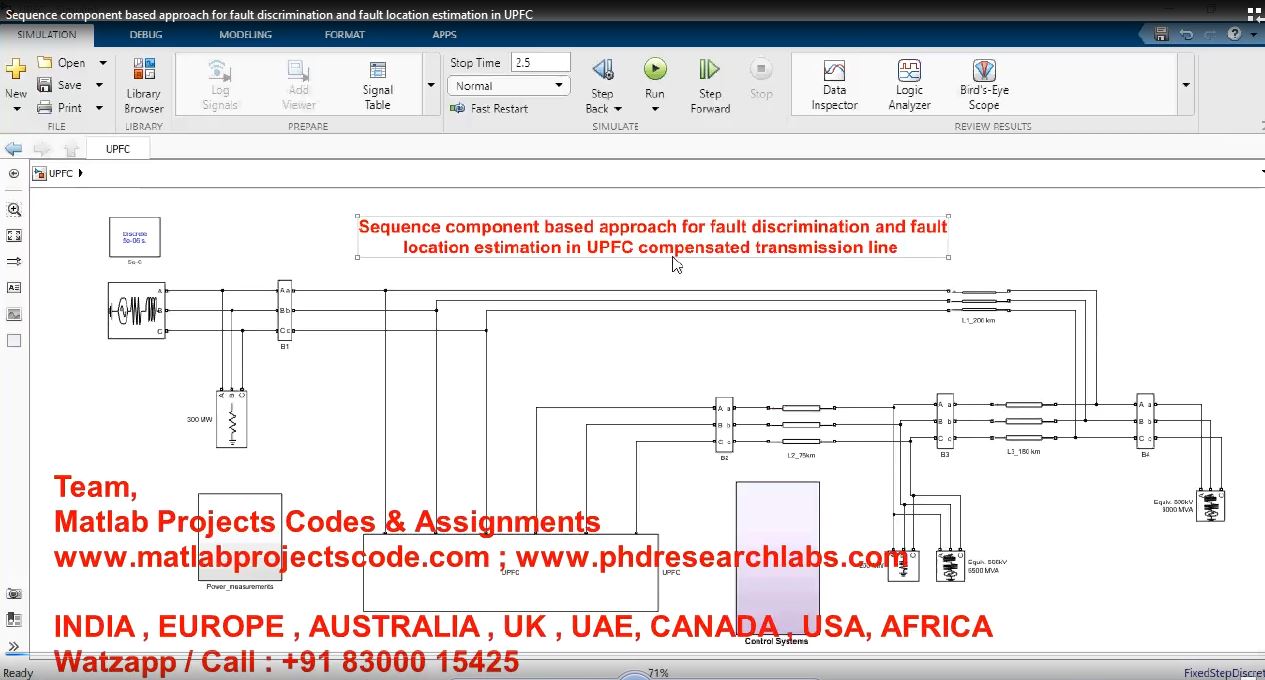Viewport: 1265px width, 680px height.
Task: Expand the Run dropdown arrow
Action: 655,109
